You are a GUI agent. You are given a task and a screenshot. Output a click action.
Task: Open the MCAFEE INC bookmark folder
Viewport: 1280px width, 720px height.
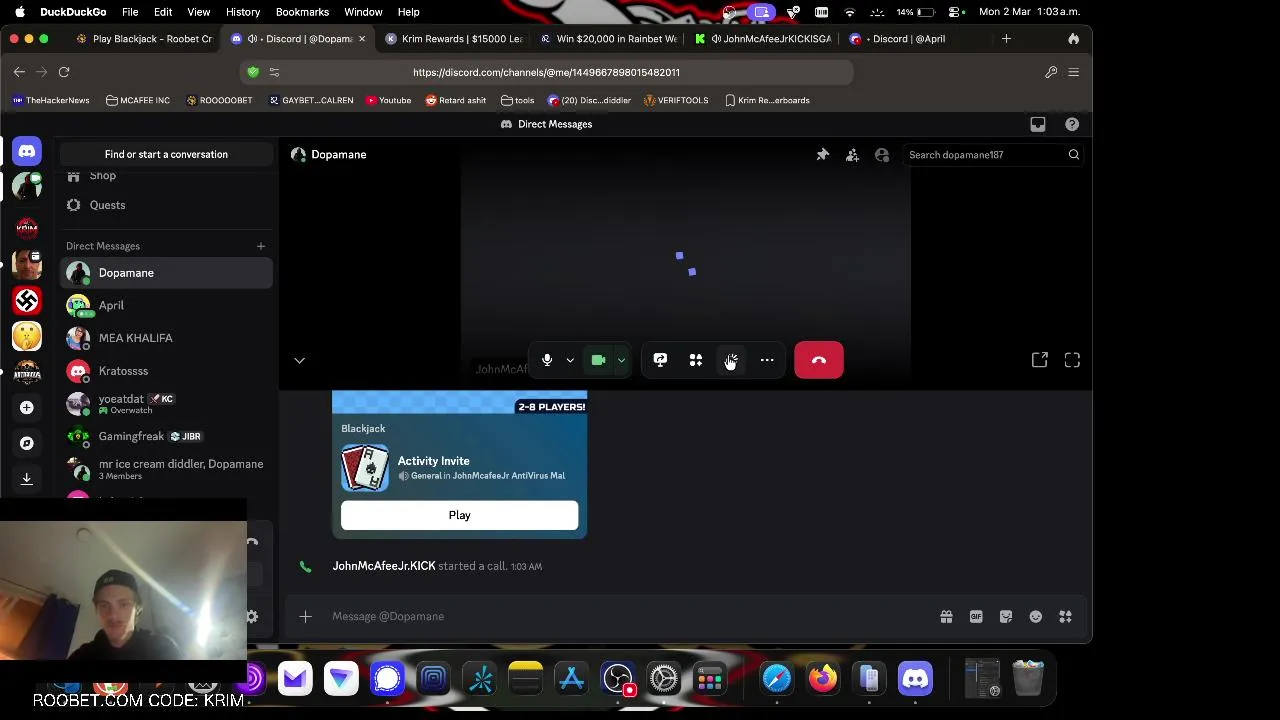138,100
